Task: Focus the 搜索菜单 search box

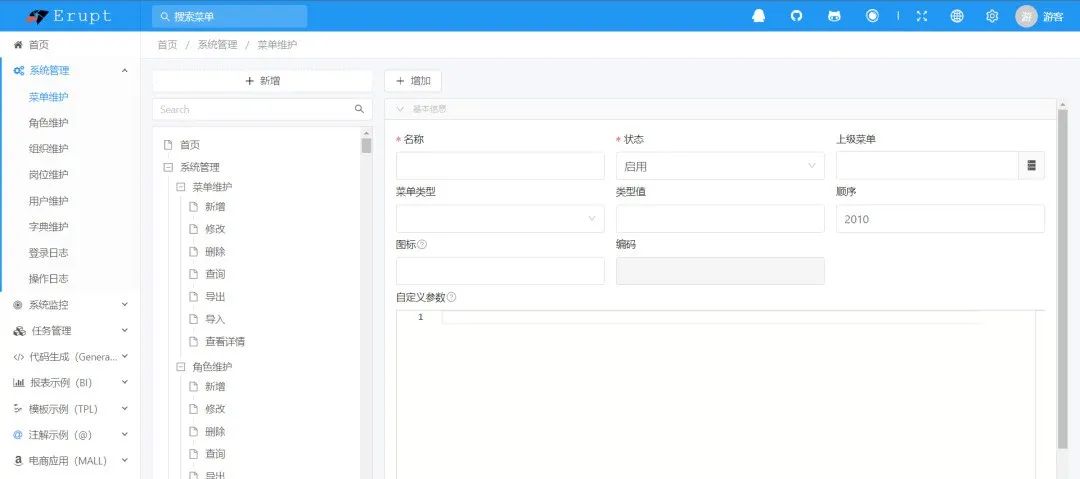Action: tap(229, 17)
